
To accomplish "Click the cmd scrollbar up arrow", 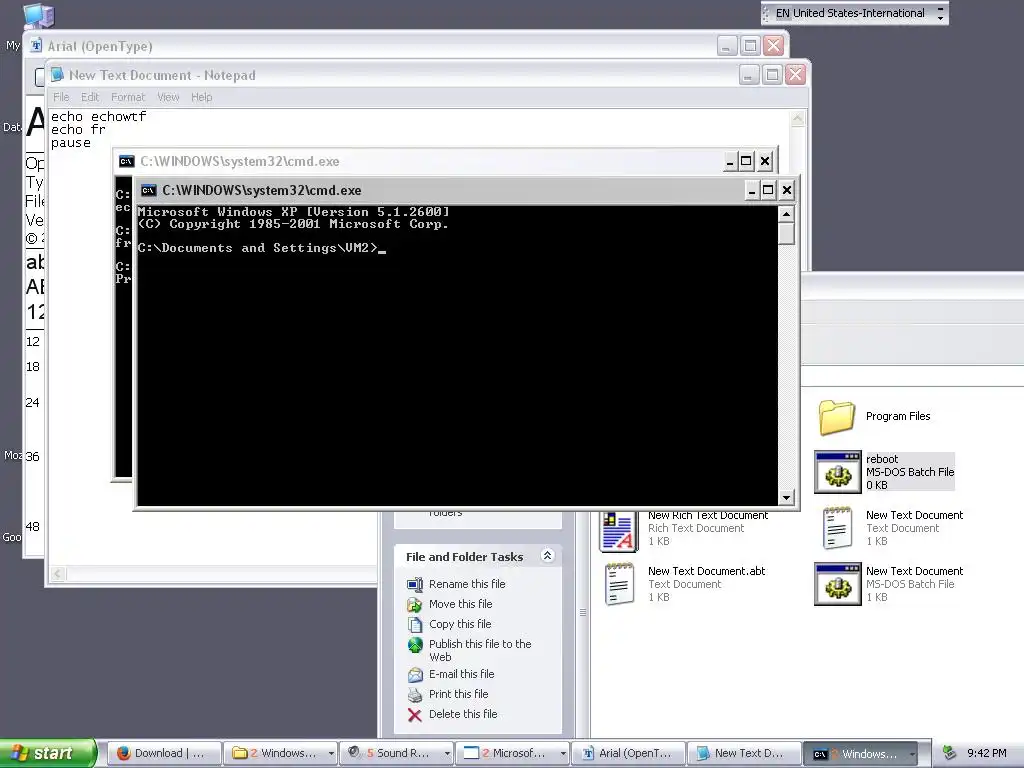I will coord(786,214).
